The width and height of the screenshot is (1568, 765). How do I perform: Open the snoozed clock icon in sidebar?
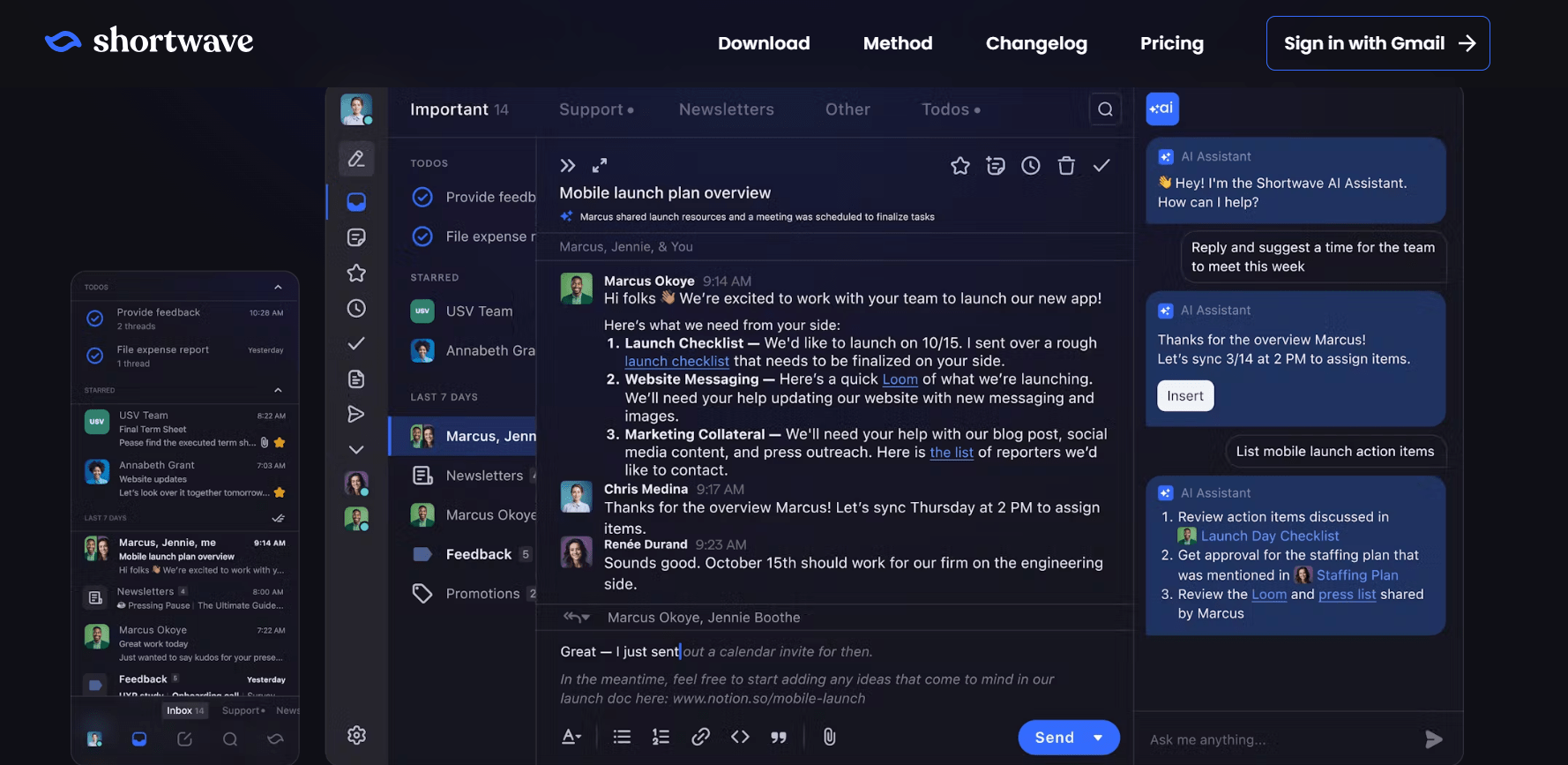point(356,309)
